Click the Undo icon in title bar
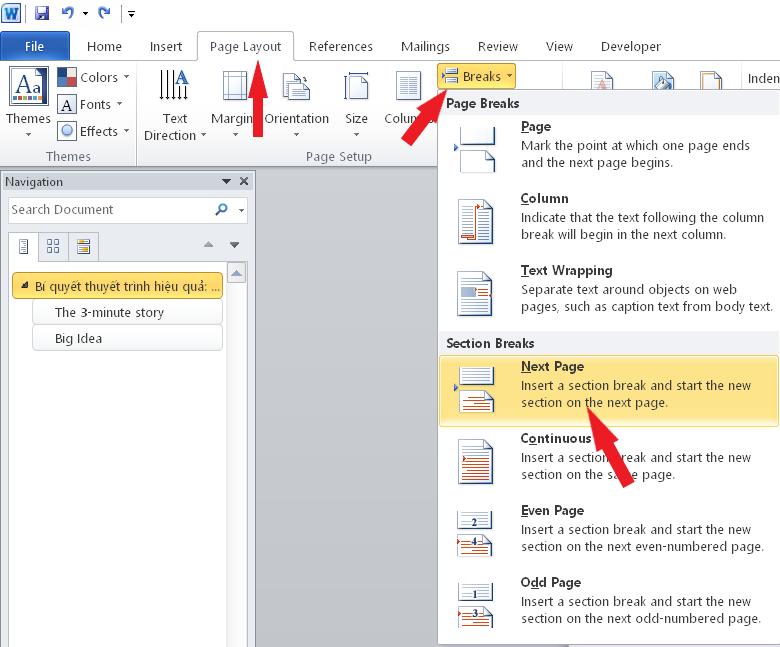The width and height of the screenshot is (780, 647). click(67, 14)
